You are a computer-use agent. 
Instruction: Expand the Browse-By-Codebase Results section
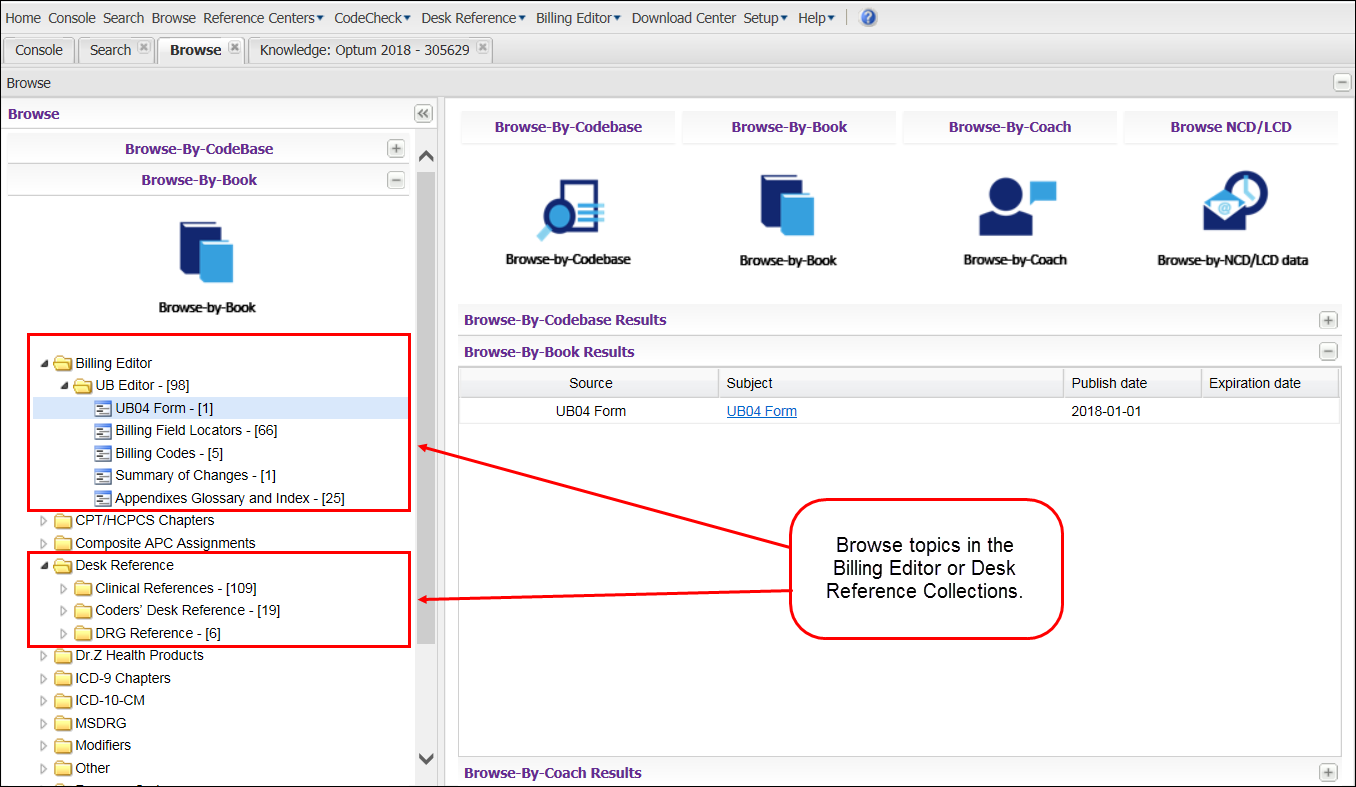1328,320
